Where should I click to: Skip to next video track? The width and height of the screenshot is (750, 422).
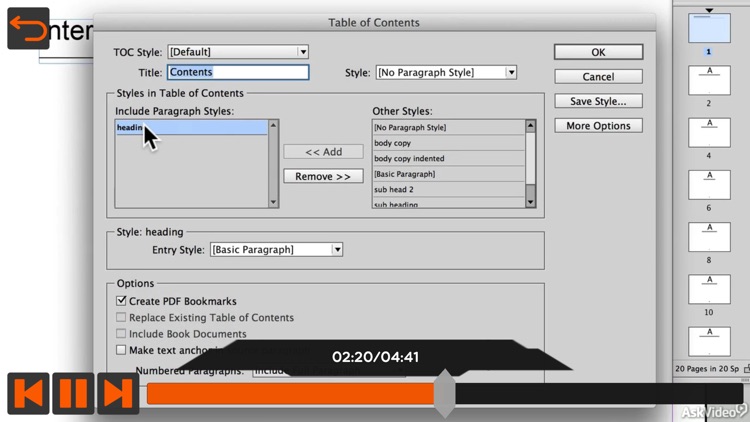coord(117,393)
